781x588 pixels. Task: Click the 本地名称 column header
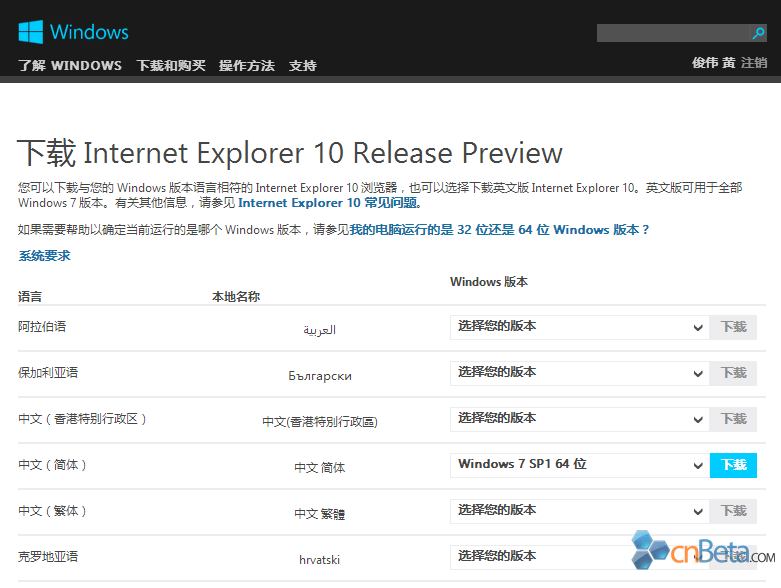(236, 297)
